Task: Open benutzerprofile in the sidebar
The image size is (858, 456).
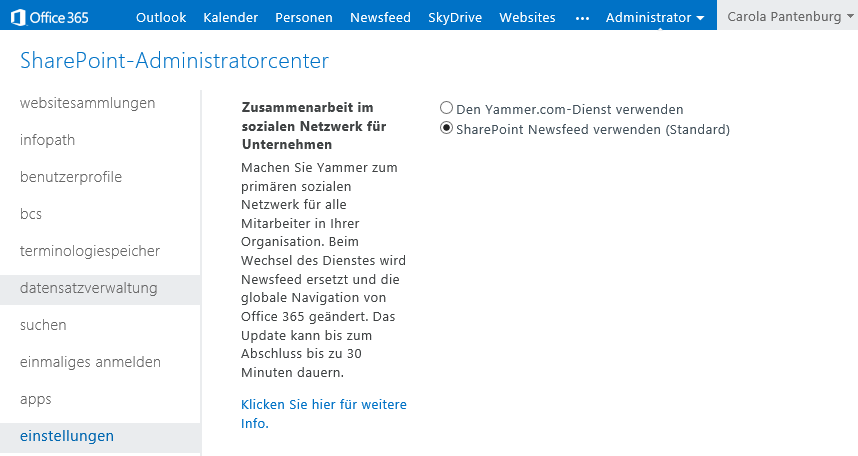Action: pyautogui.click(x=71, y=177)
